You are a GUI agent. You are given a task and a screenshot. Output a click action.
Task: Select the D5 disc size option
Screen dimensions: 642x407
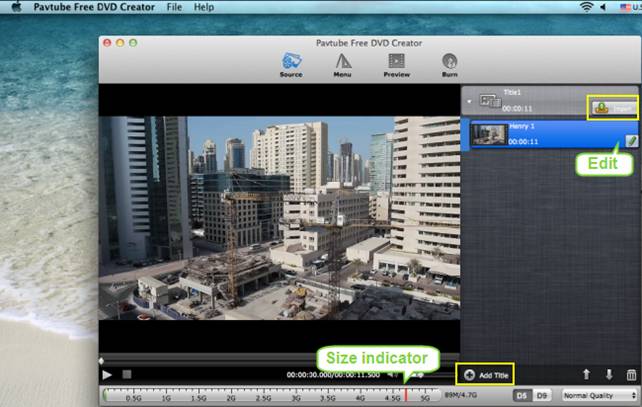(x=522, y=396)
